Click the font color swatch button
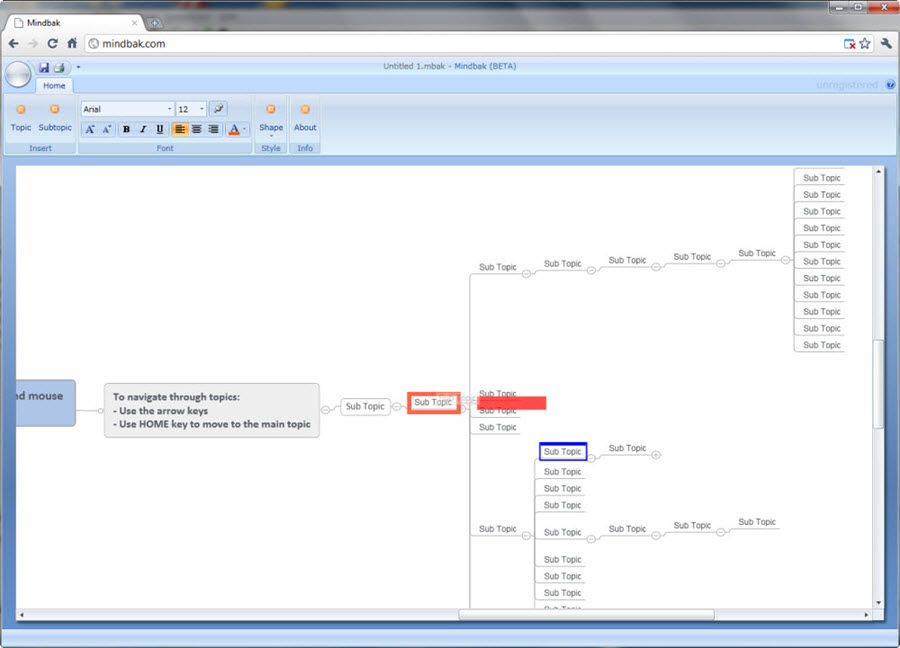Viewport: 900px width, 648px height. [235, 129]
